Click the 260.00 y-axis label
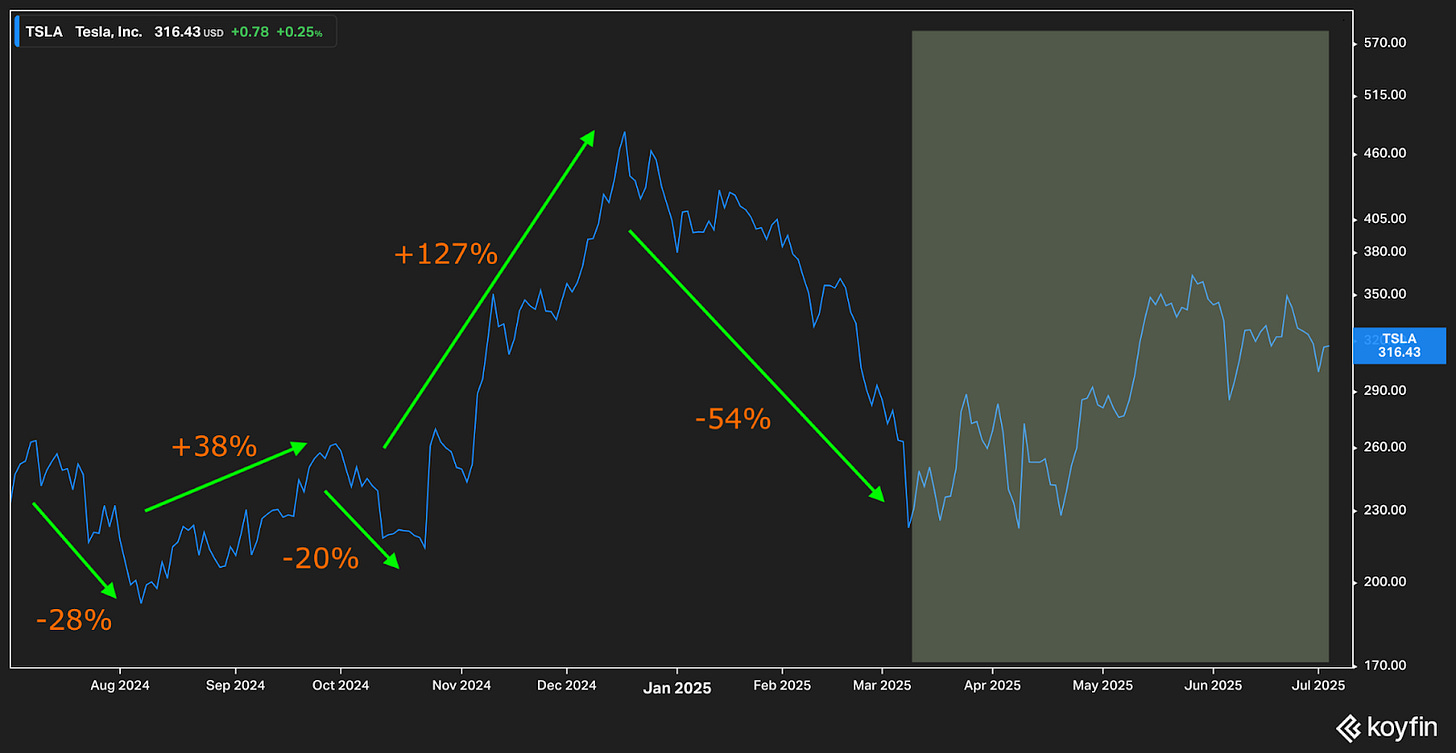This screenshot has width=1456, height=753. point(1385,448)
